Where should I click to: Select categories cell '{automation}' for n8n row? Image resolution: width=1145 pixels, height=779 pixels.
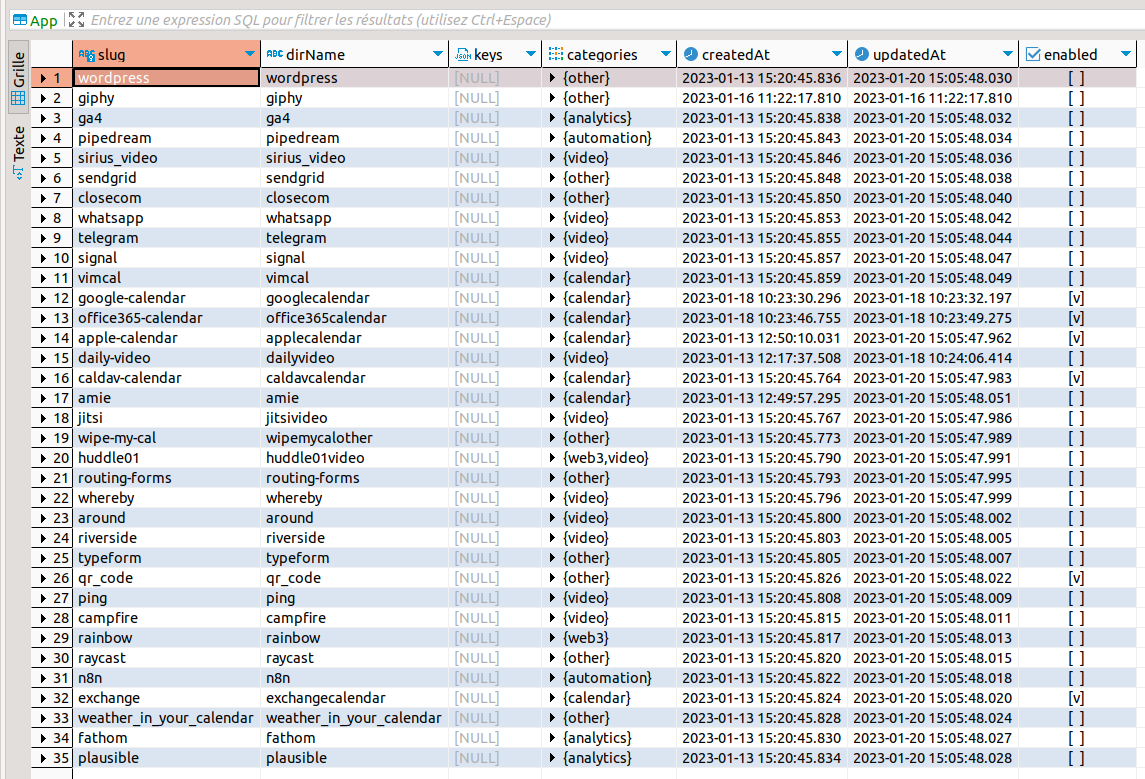(x=610, y=678)
